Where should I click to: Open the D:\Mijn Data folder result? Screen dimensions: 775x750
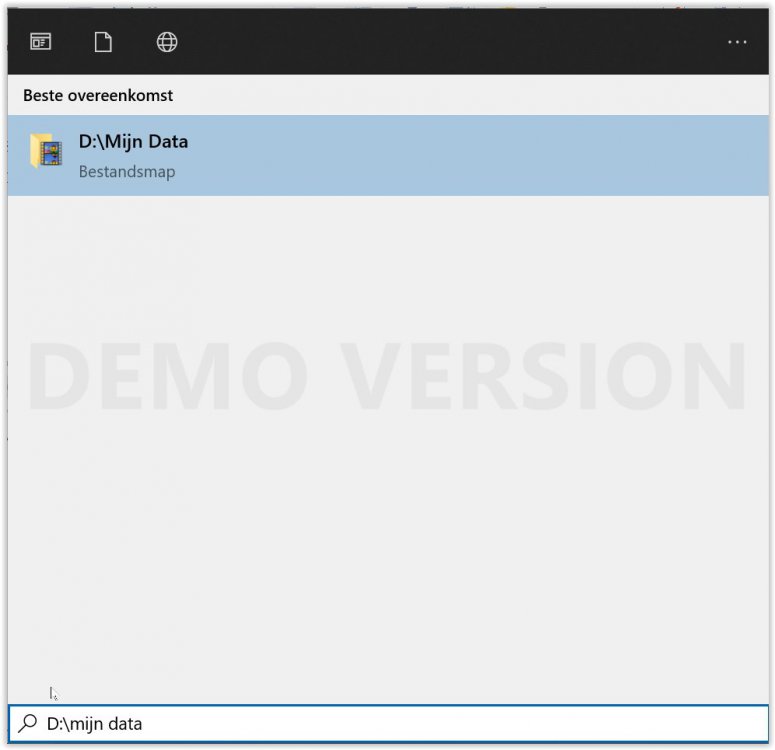click(x=388, y=156)
